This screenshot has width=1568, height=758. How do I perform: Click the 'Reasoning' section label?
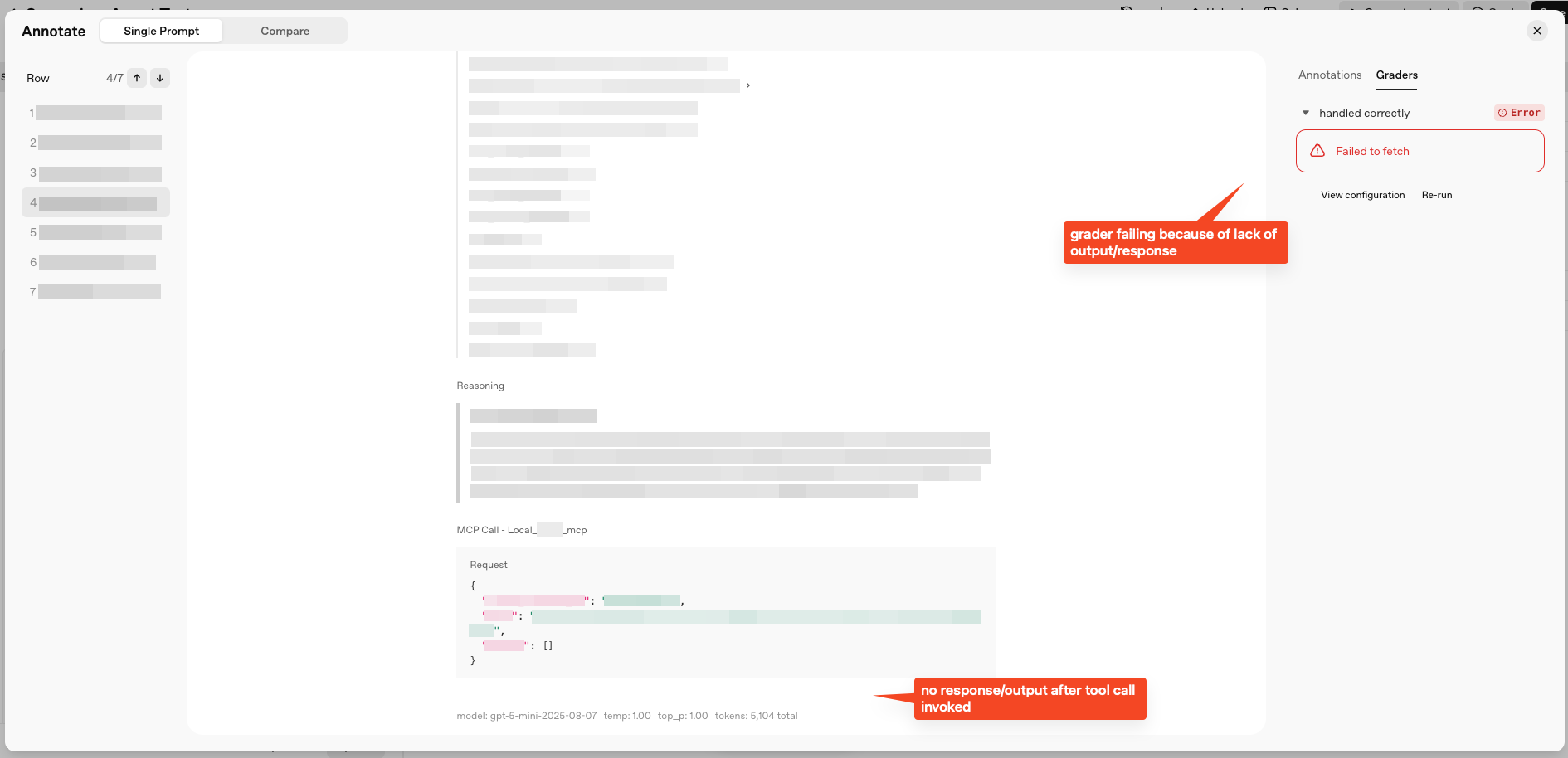pos(480,386)
